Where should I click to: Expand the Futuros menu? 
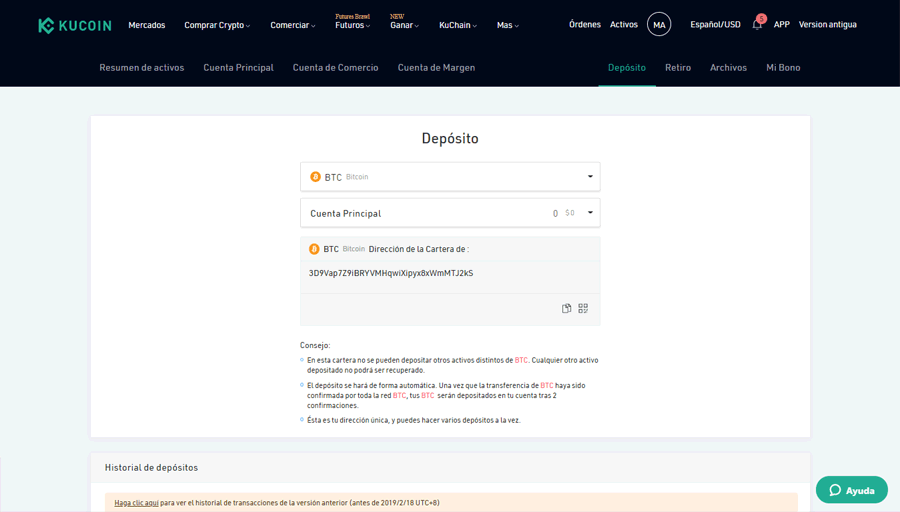[352, 25]
